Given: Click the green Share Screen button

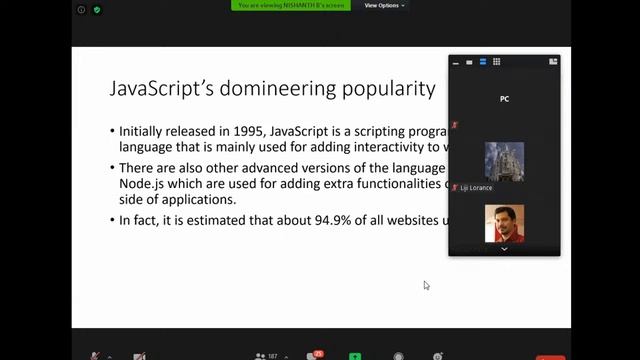Looking at the screenshot, I should coord(355,356).
